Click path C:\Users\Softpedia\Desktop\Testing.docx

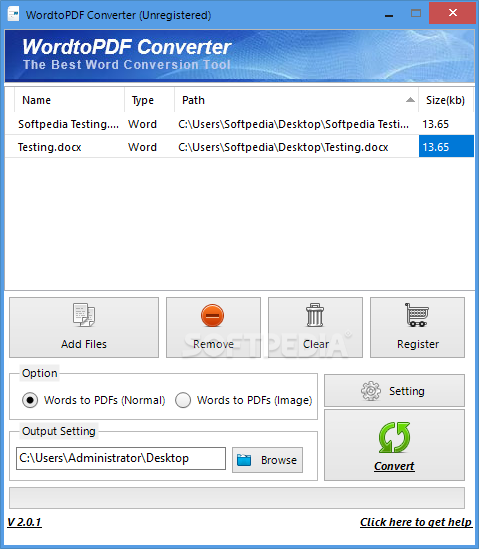[283, 147]
